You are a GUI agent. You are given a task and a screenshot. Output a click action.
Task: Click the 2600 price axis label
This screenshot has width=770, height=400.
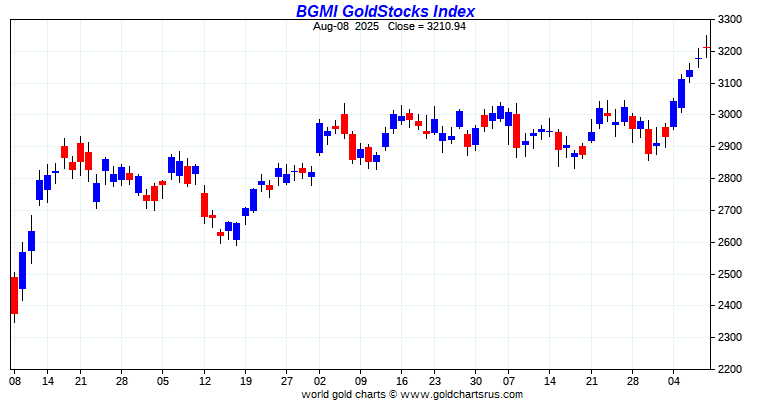tap(730, 242)
